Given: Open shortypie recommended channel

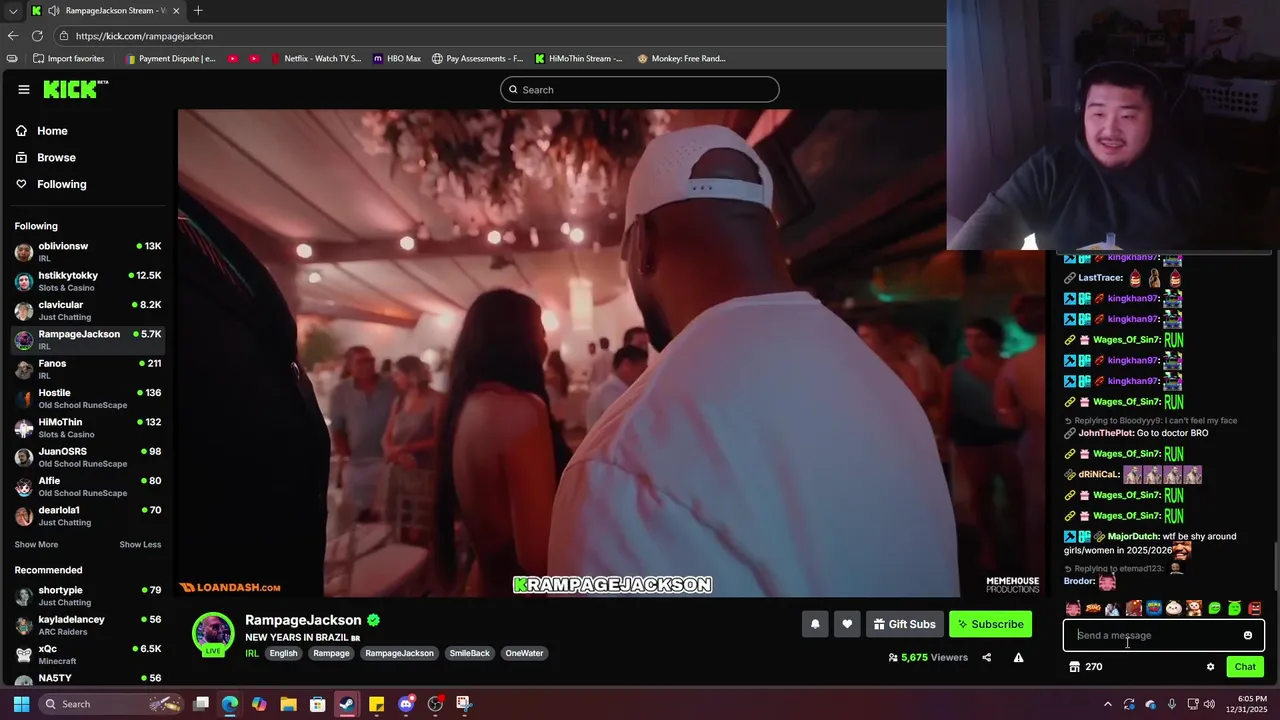Looking at the screenshot, I should click(88, 596).
